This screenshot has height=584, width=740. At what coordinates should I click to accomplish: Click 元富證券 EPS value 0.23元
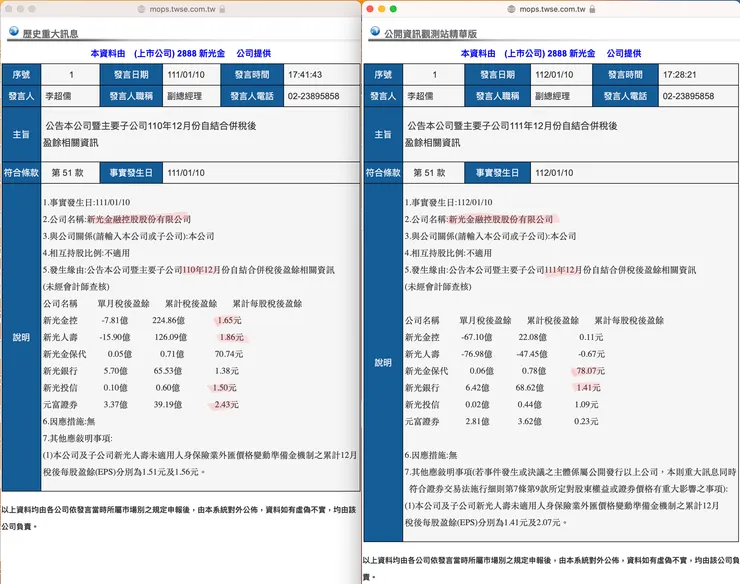point(586,422)
